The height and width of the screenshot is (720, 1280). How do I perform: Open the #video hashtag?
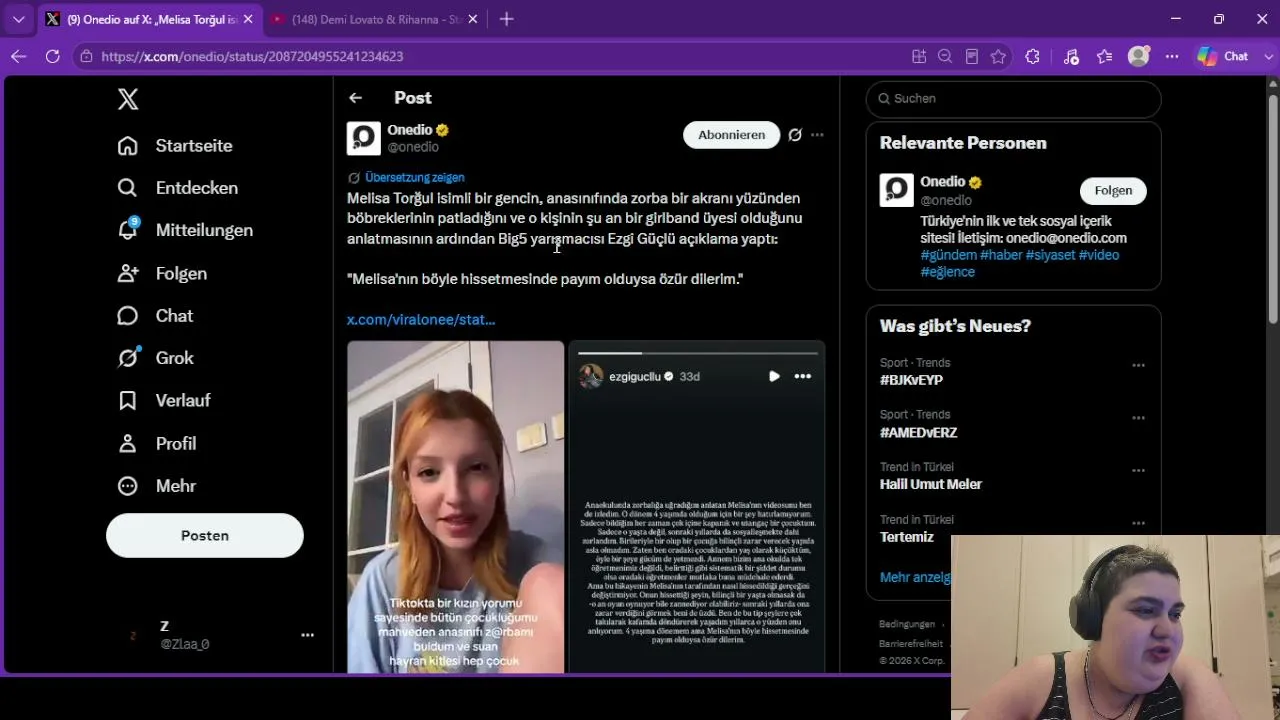[1099, 255]
